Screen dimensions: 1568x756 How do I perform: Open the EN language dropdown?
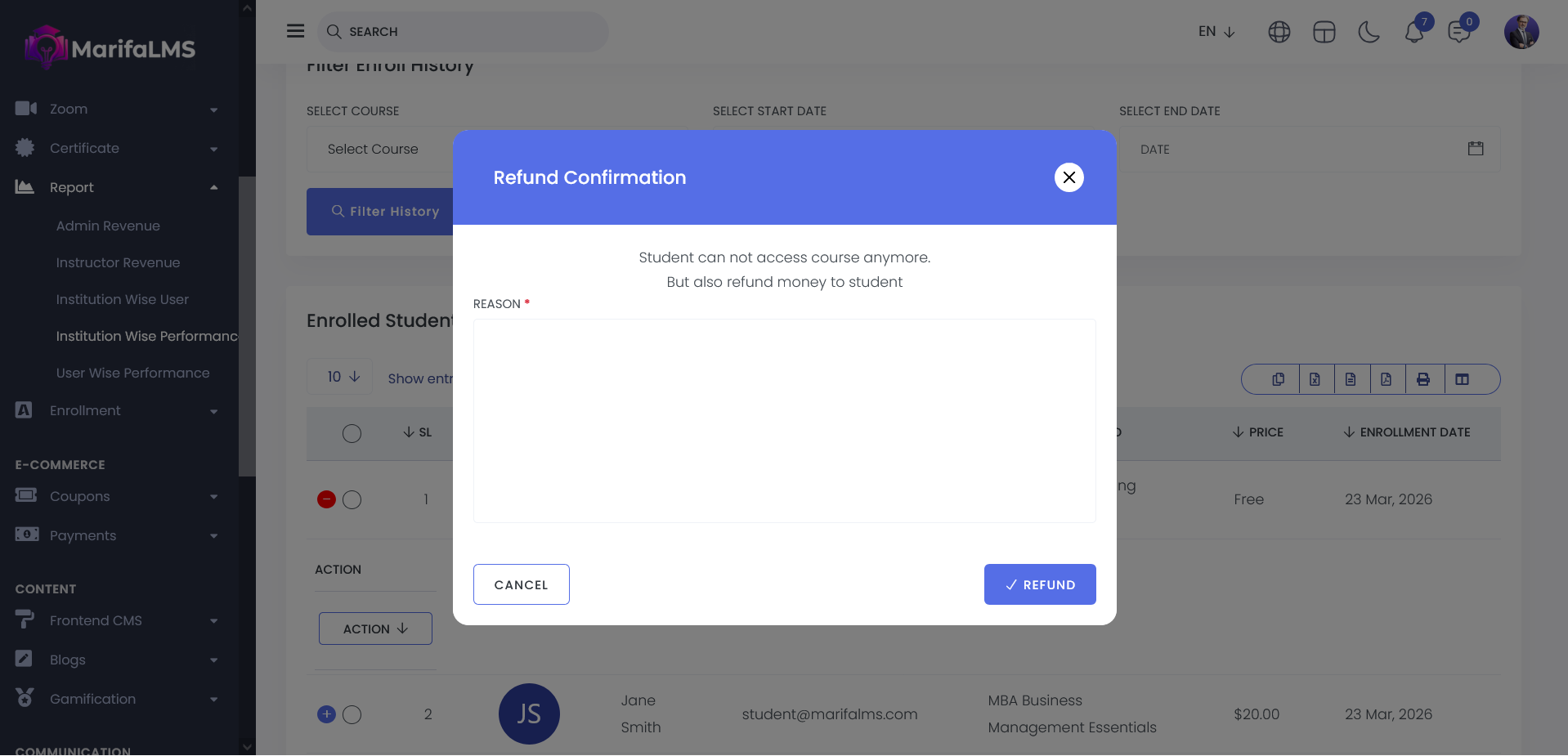[x=1216, y=32]
